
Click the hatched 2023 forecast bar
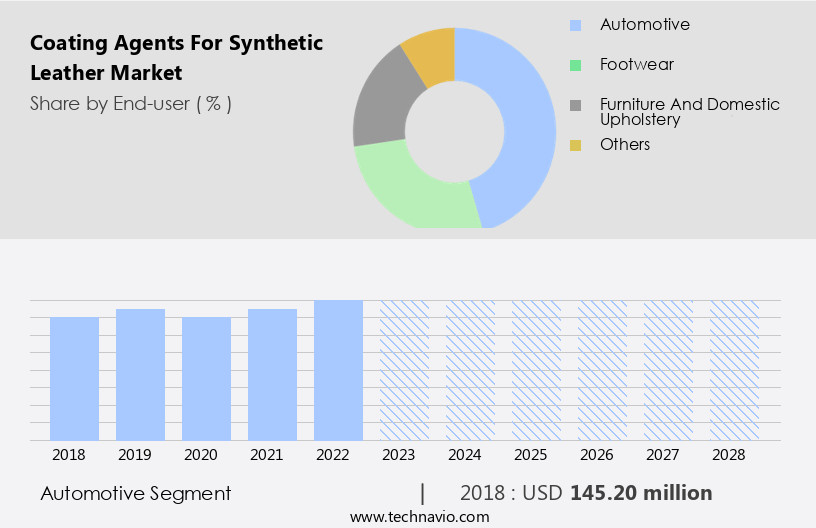click(x=404, y=370)
